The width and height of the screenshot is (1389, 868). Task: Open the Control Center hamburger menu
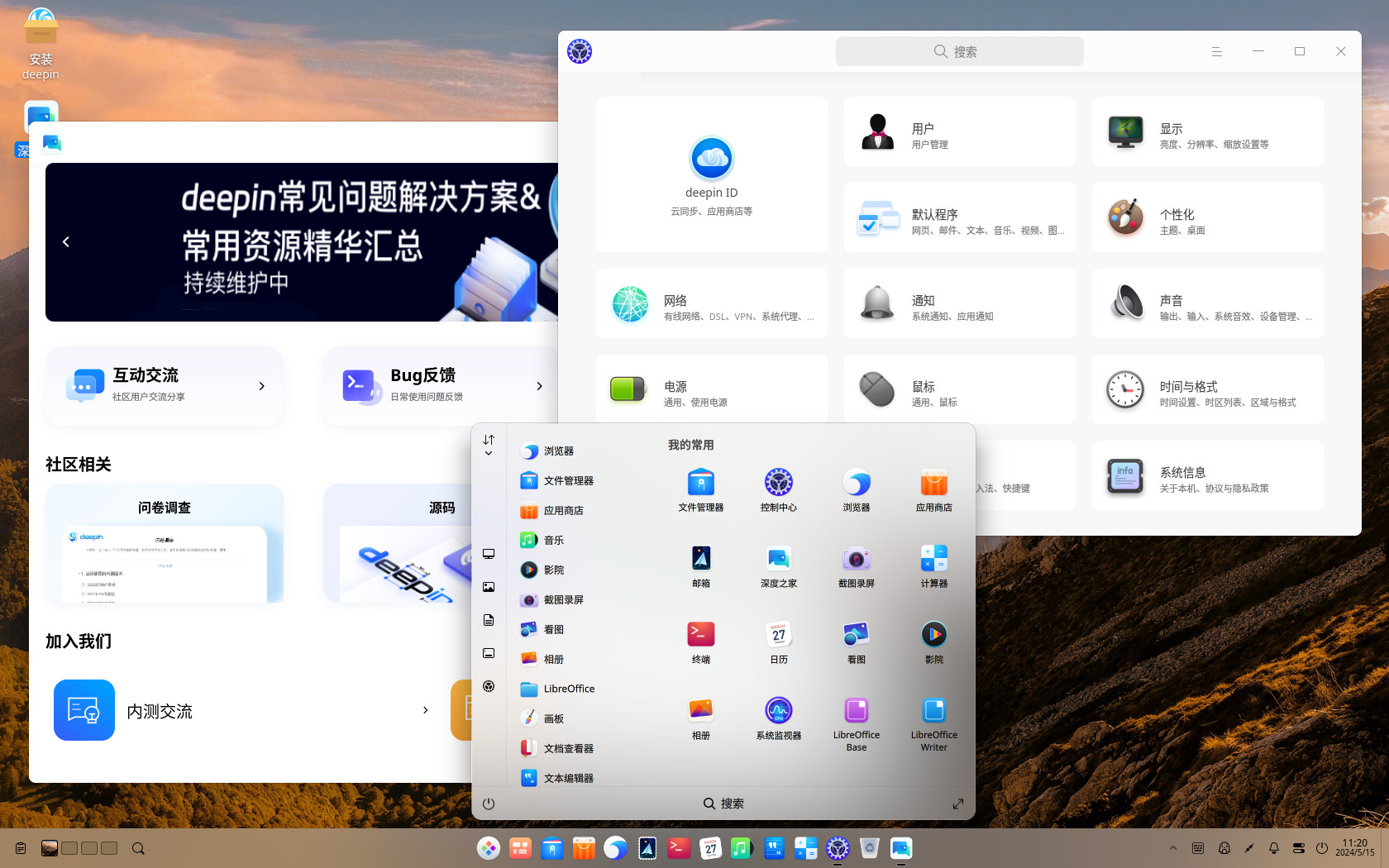point(1217,51)
